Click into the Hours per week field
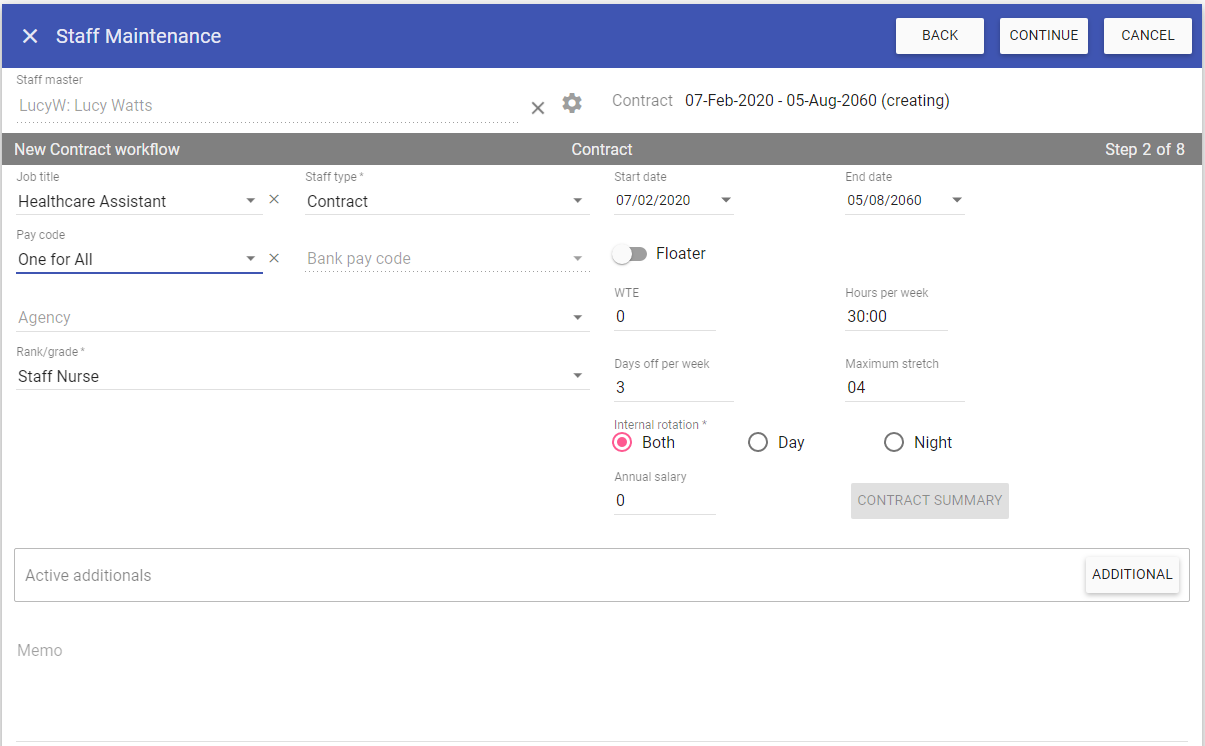Viewport: 1205px width, 746px height. [895, 316]
